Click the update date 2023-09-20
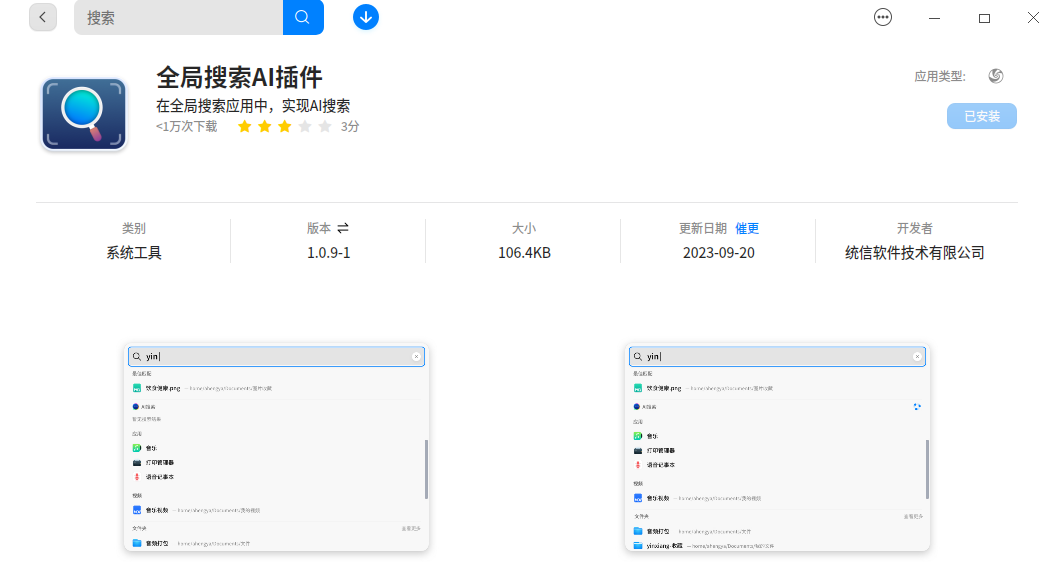Screen dimensions: 1046x580 point(718,253)
